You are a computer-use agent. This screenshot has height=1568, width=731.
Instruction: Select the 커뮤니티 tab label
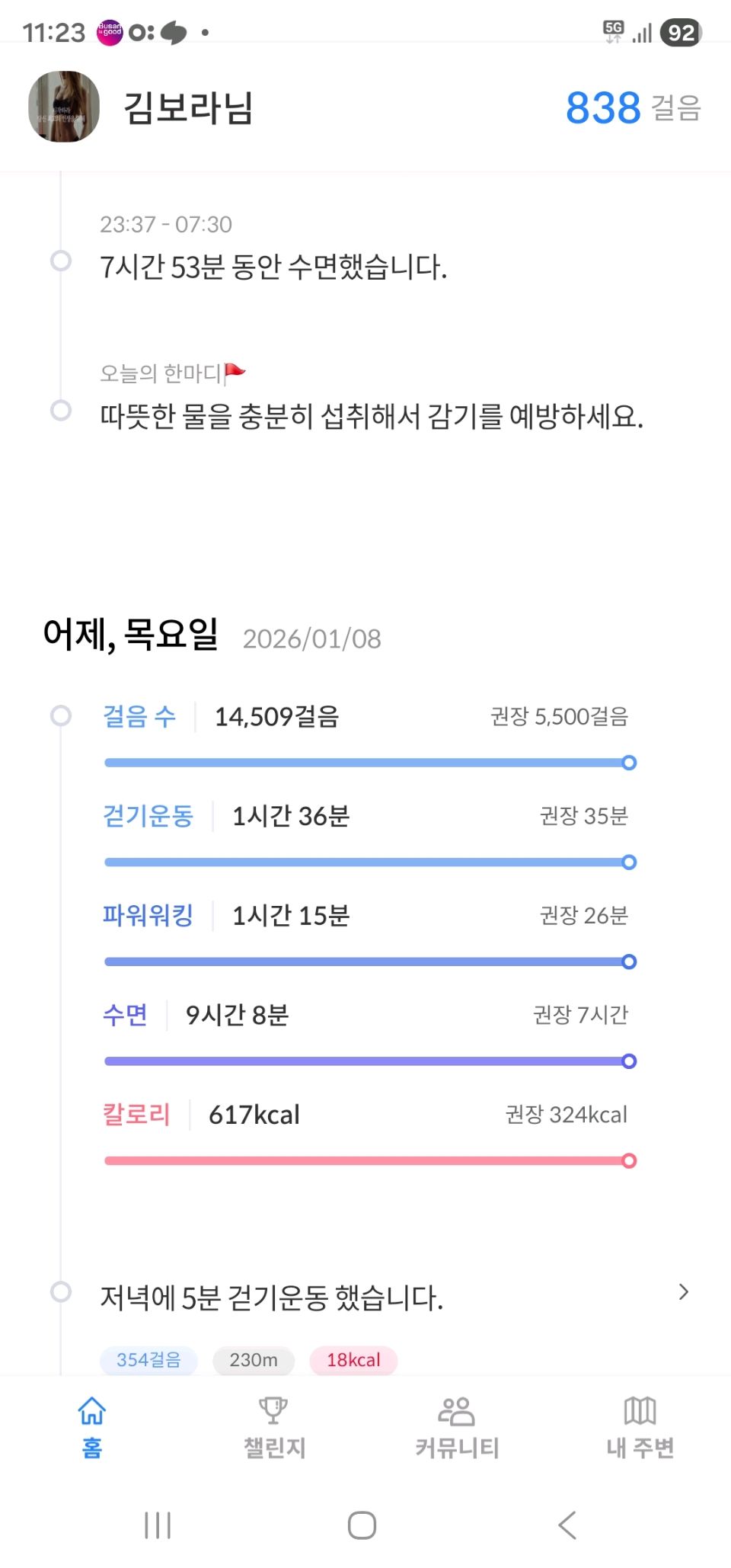pos(457,1447)
